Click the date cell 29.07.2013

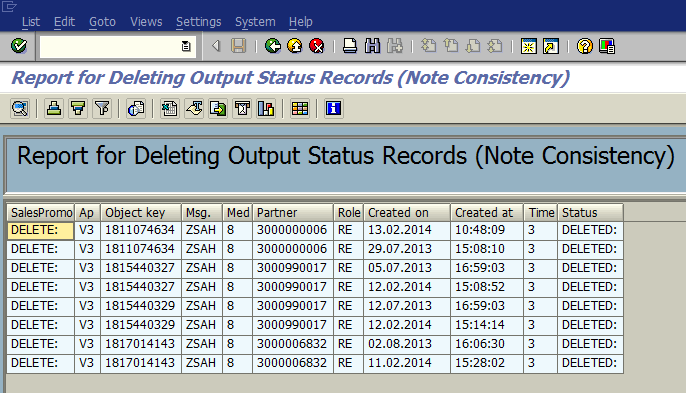coord(407,249)
